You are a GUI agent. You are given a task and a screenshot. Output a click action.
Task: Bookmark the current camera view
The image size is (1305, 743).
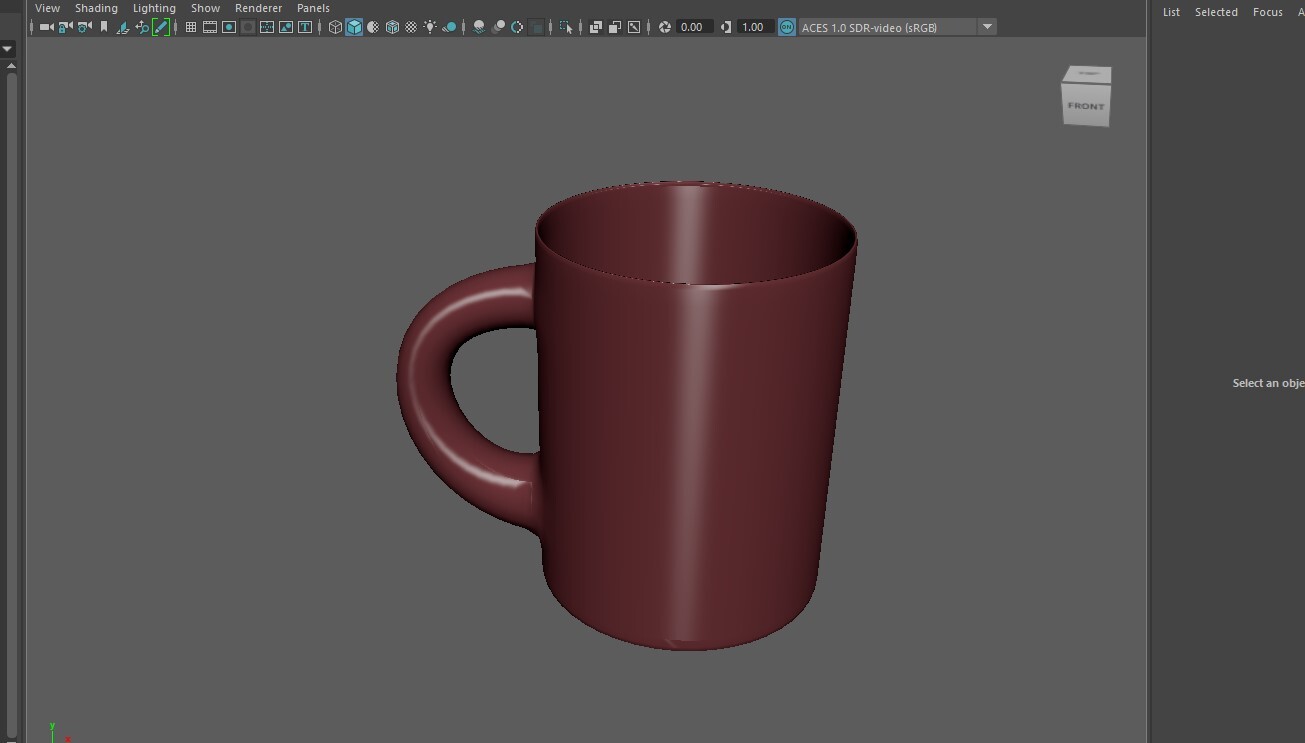tap(102, 27)
